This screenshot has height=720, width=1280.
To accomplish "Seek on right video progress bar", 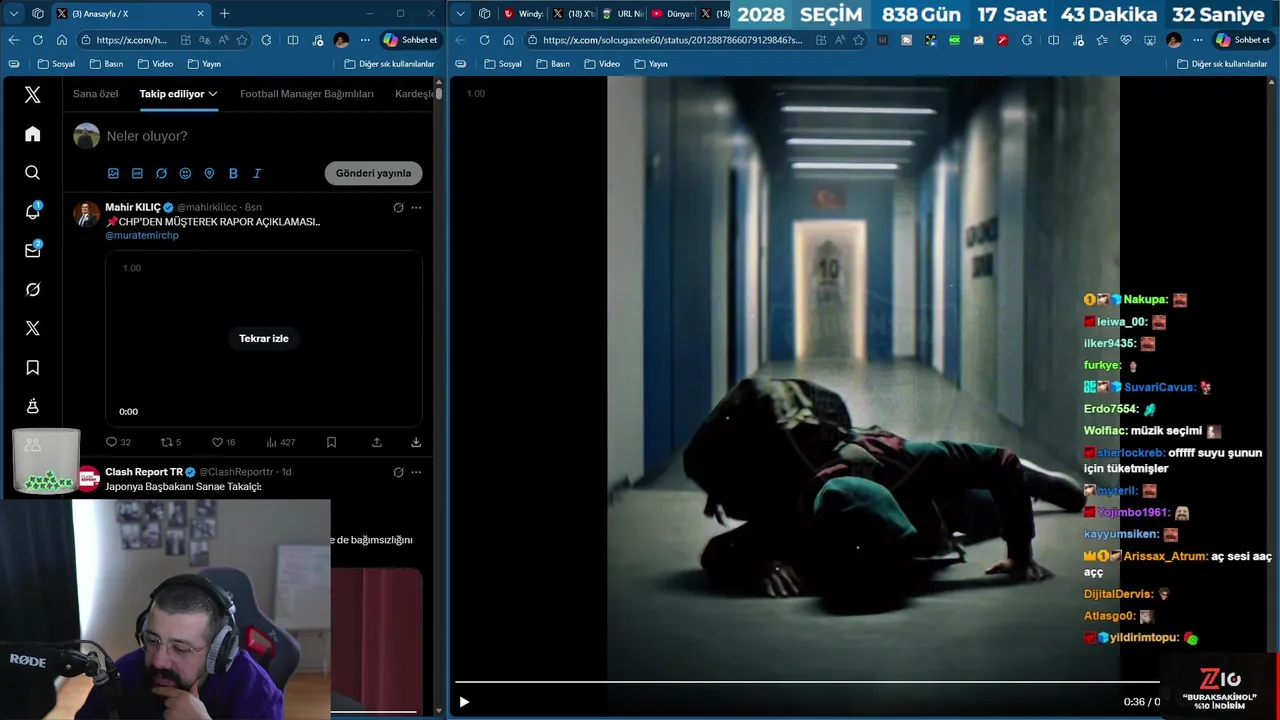I will coord(806,683).
